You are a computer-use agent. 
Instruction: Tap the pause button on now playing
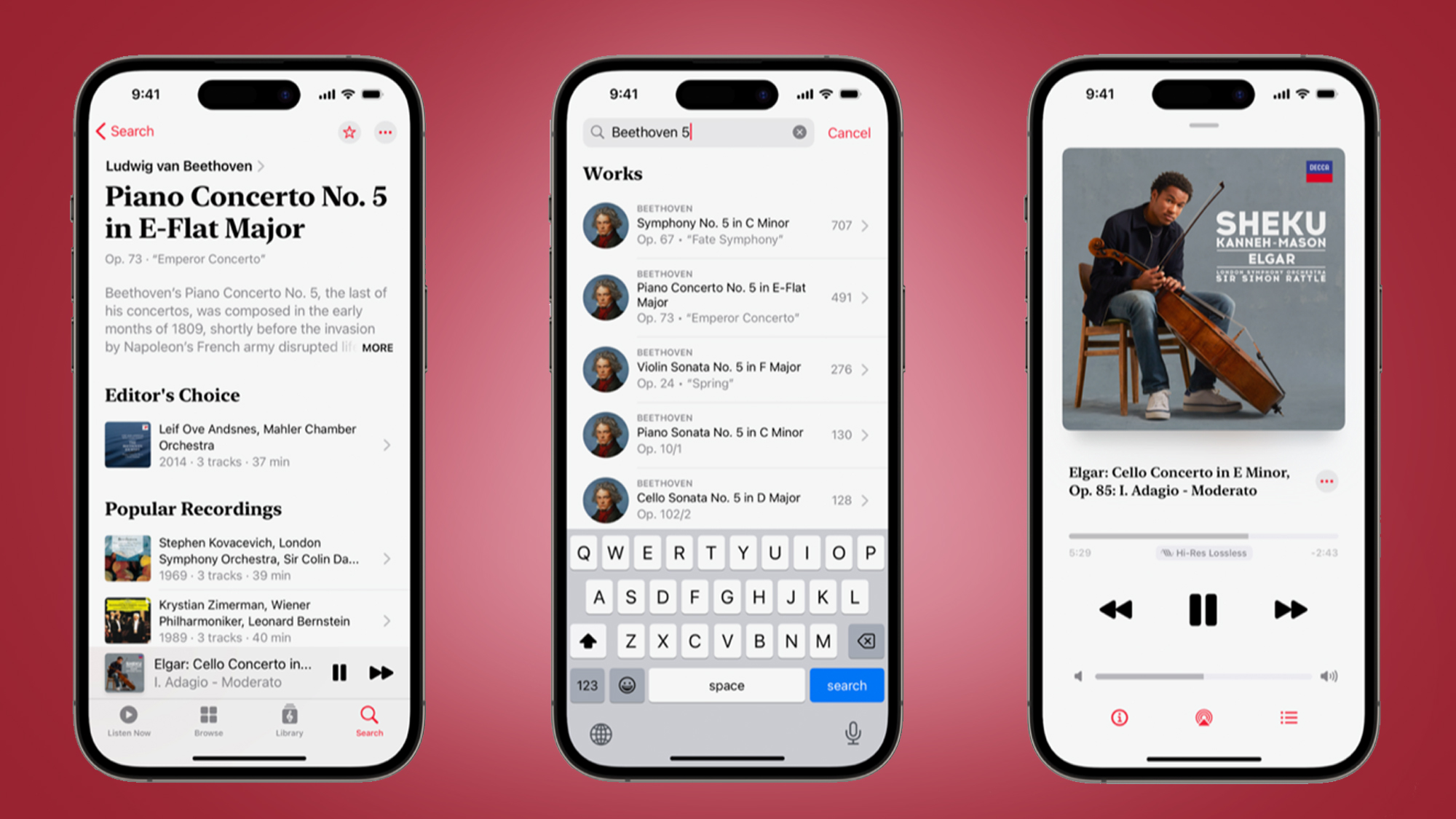1201,608
